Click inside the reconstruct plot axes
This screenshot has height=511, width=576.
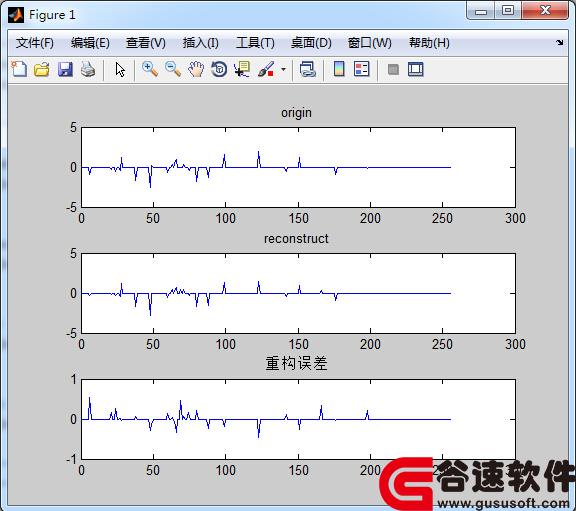[x=298, y=293]
